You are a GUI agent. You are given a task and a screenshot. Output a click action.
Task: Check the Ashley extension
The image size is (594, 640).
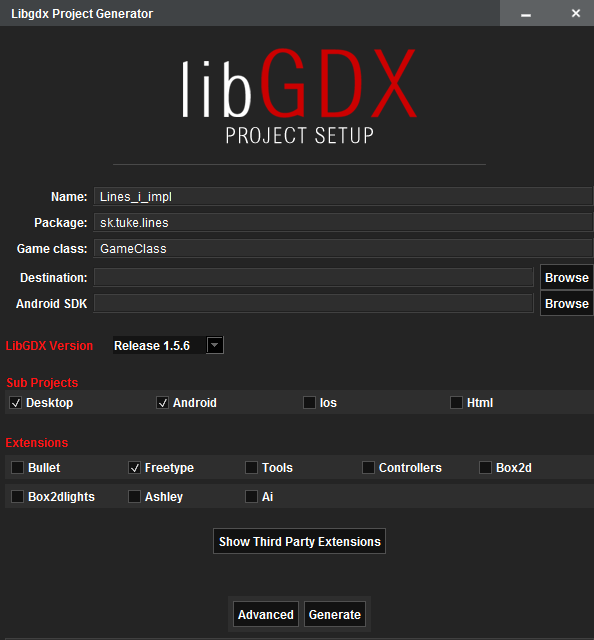(134, 496)
